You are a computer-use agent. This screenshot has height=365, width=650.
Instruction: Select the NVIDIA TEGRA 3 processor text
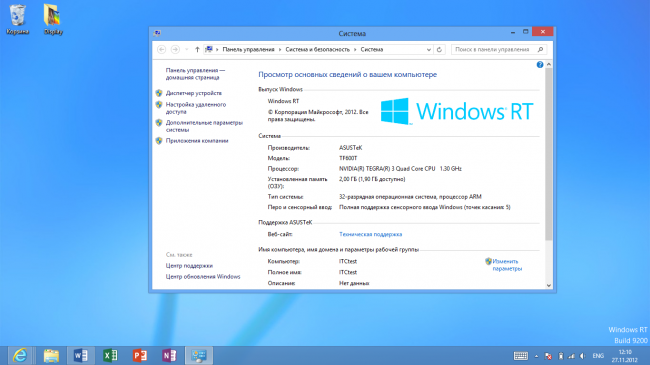400,168
